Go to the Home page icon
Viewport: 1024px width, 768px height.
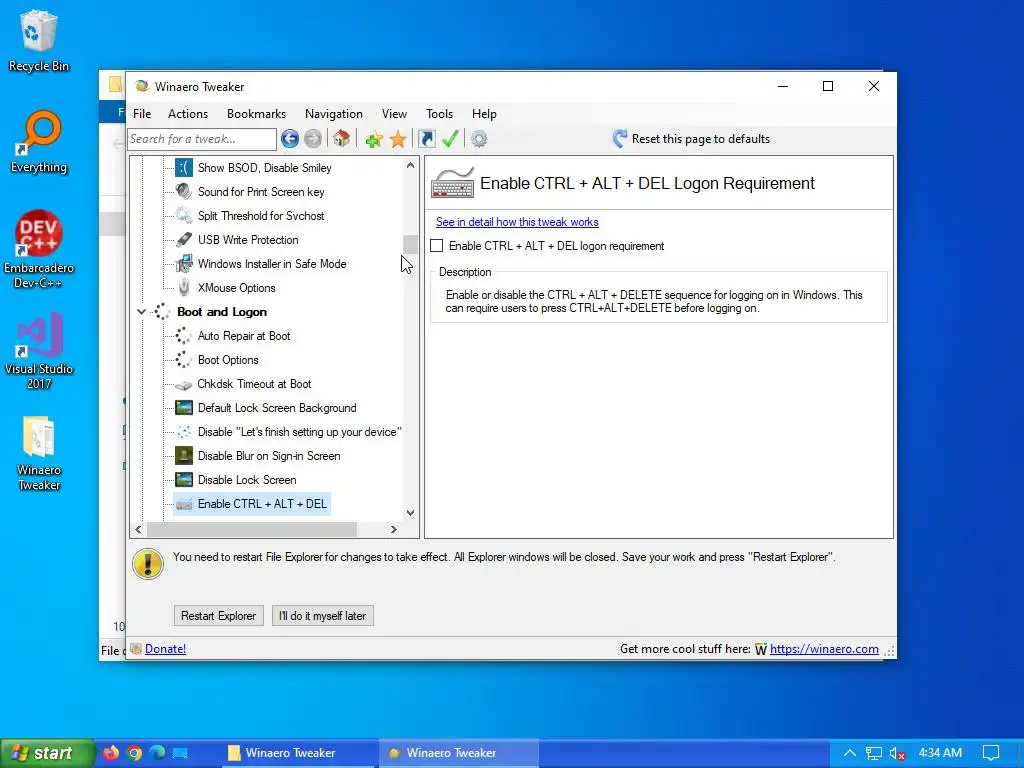342,138
